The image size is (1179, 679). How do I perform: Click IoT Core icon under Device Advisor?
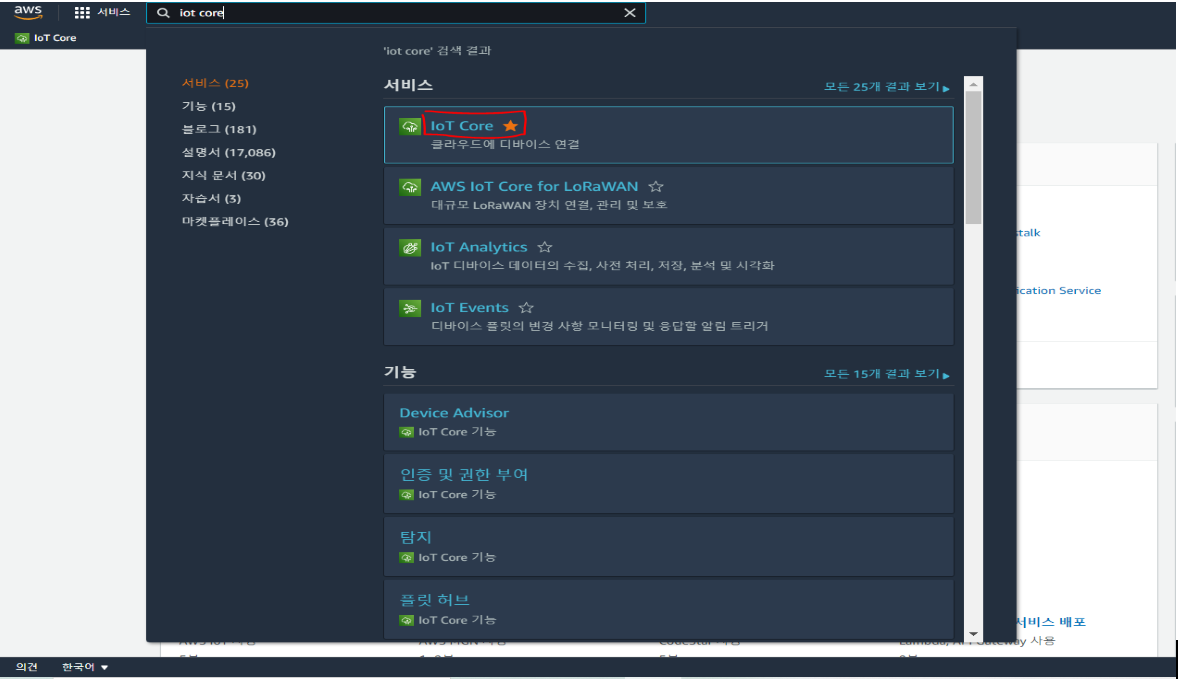coord(407,432)
